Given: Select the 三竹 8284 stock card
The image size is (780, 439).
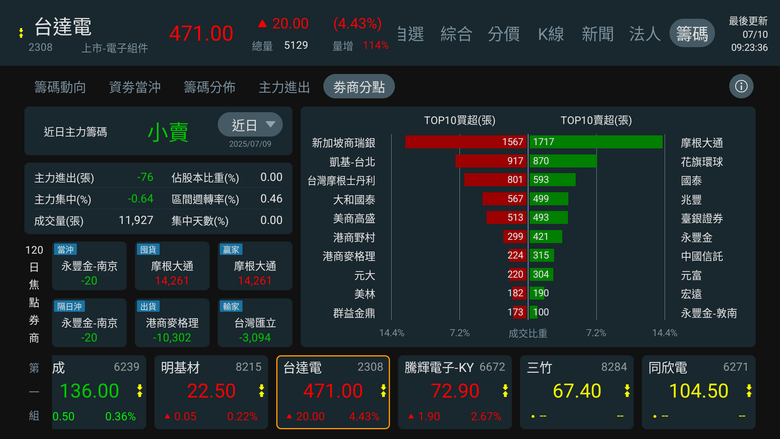Looking at the screenshot, I should [x=577, y=392].
